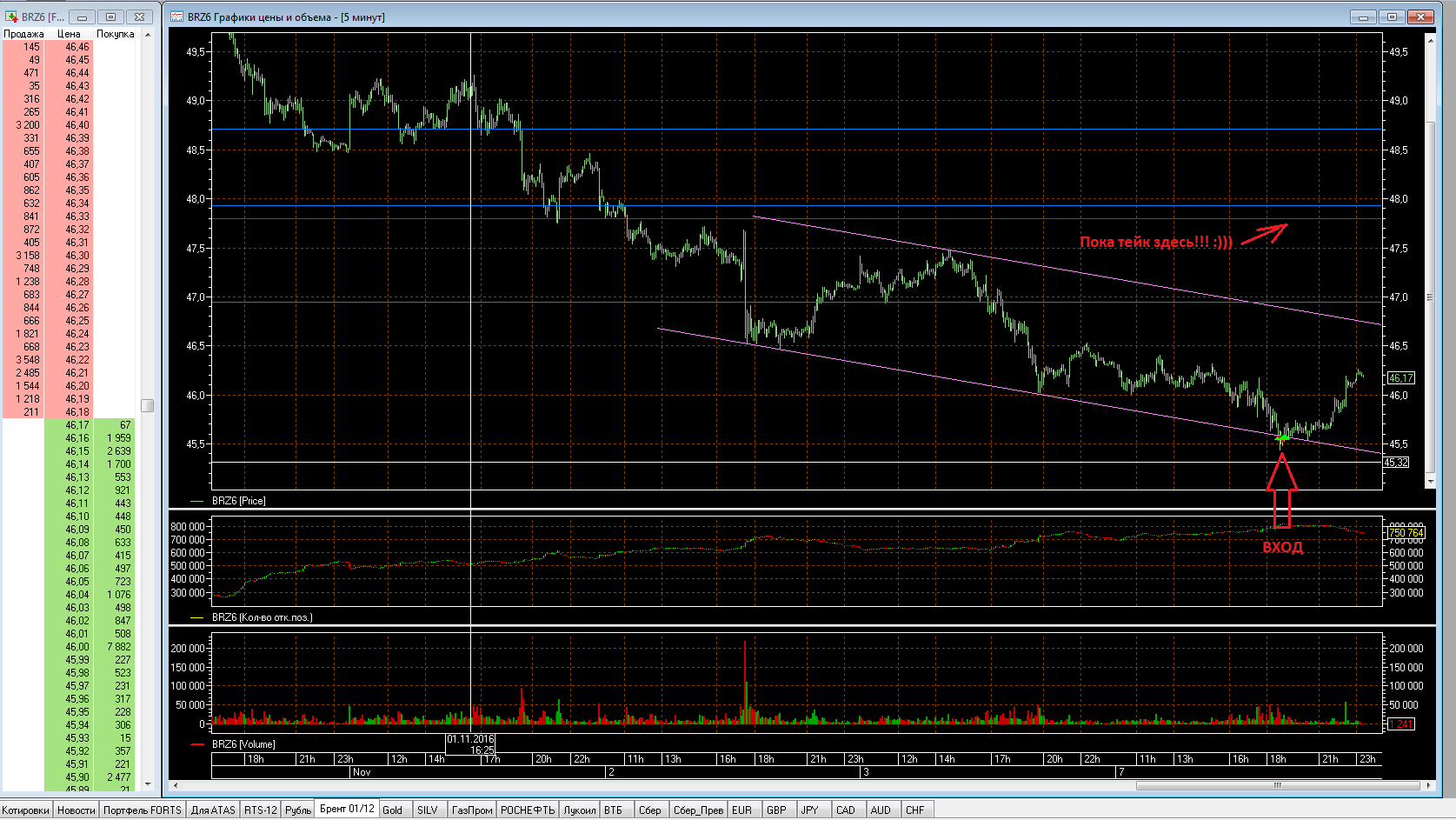Click the chart window title icon

tap(177, 17)
